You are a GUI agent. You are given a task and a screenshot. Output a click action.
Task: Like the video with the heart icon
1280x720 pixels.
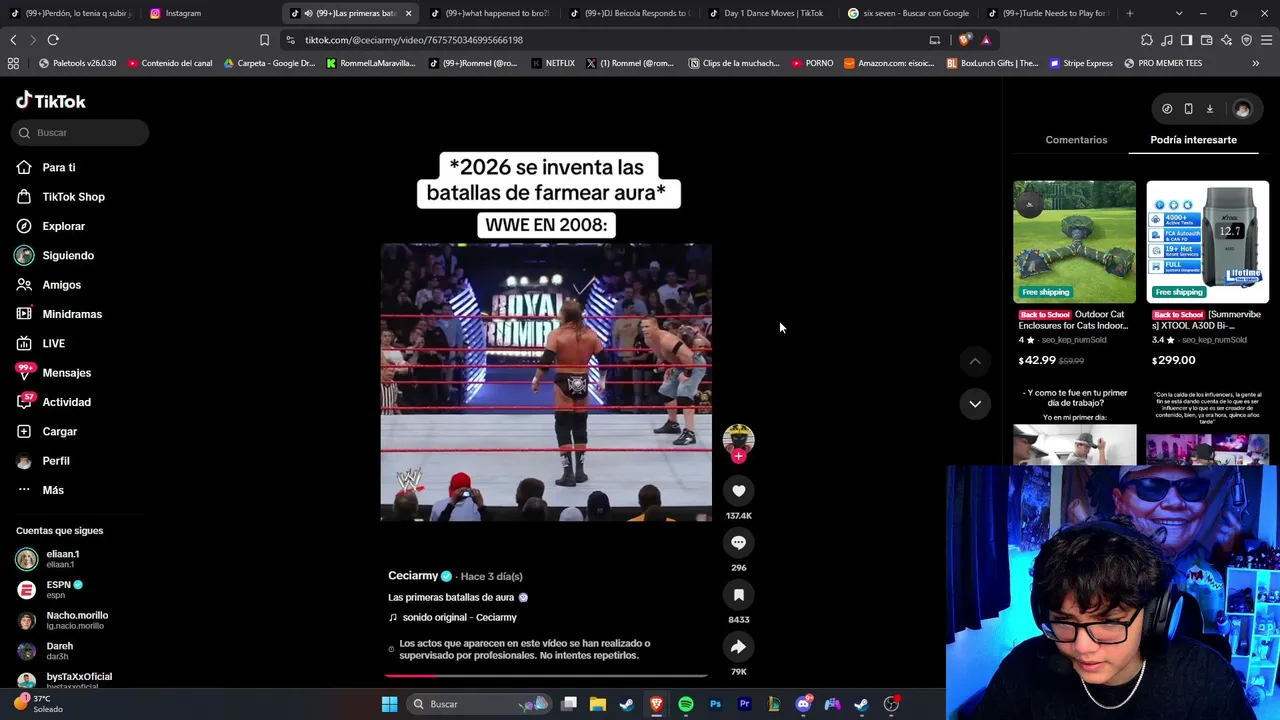click(738, 490)
